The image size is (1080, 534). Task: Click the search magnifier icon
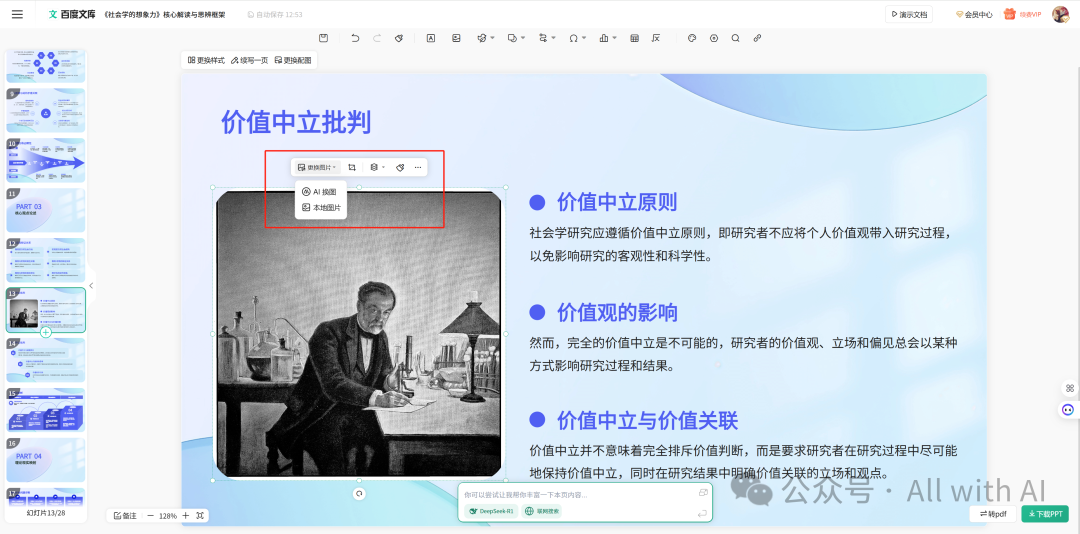coord(736,39)
